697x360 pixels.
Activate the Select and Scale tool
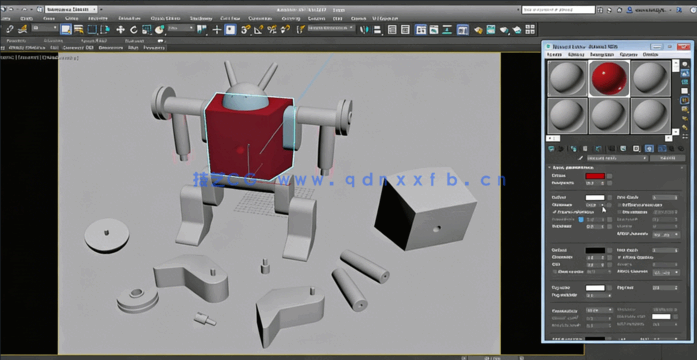pyautogui.click(x=146, y=30)
